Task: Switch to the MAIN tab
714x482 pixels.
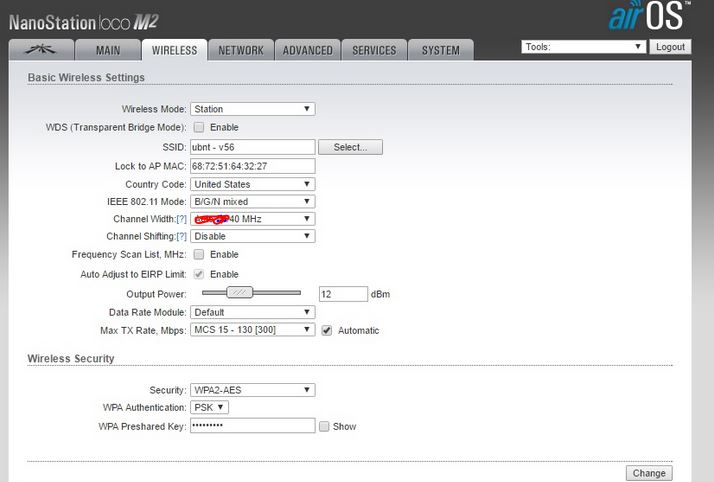Action: click(x=108, y=50)
